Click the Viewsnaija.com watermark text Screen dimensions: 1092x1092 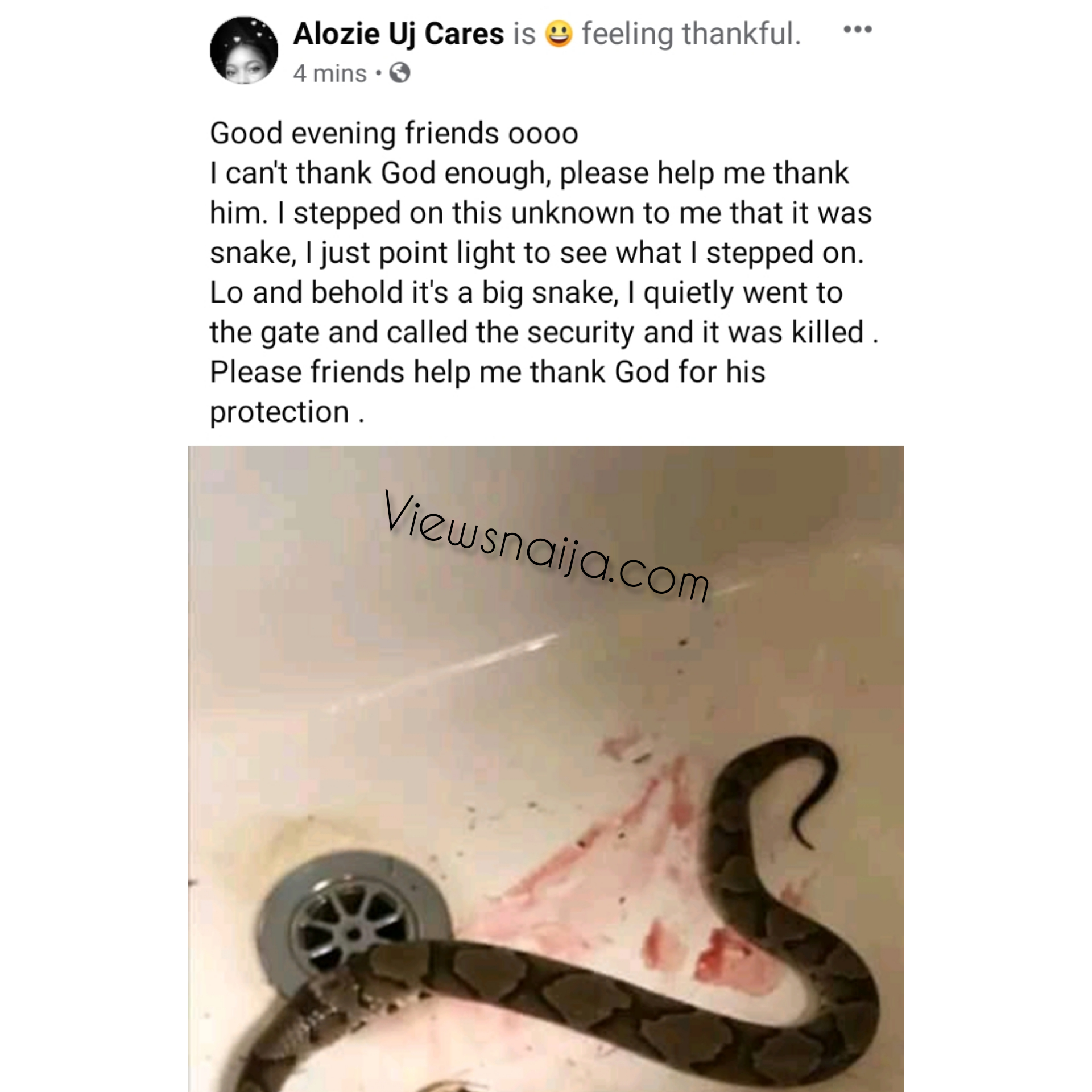(x=547, y=546)
